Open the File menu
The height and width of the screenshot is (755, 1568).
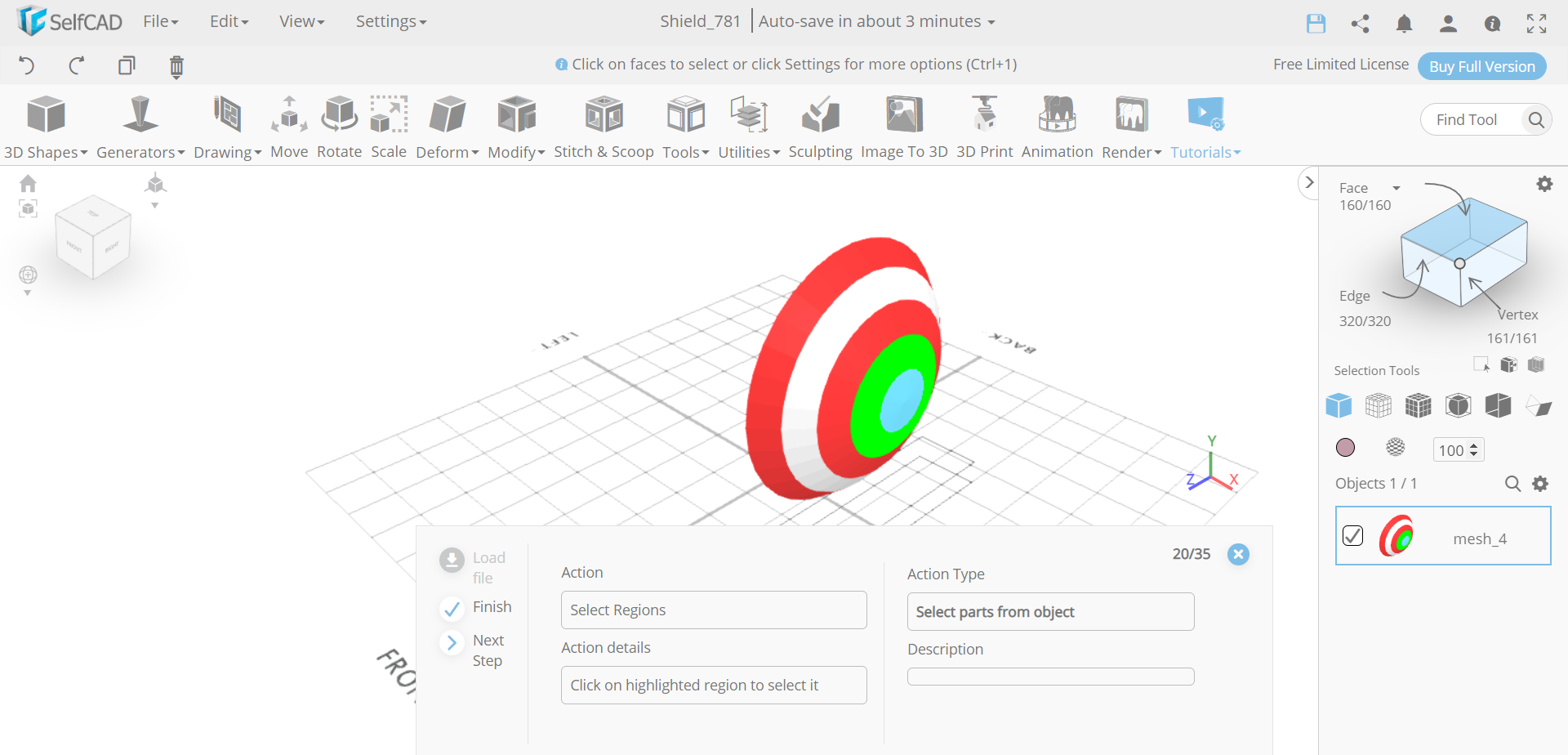coord(160,22)
